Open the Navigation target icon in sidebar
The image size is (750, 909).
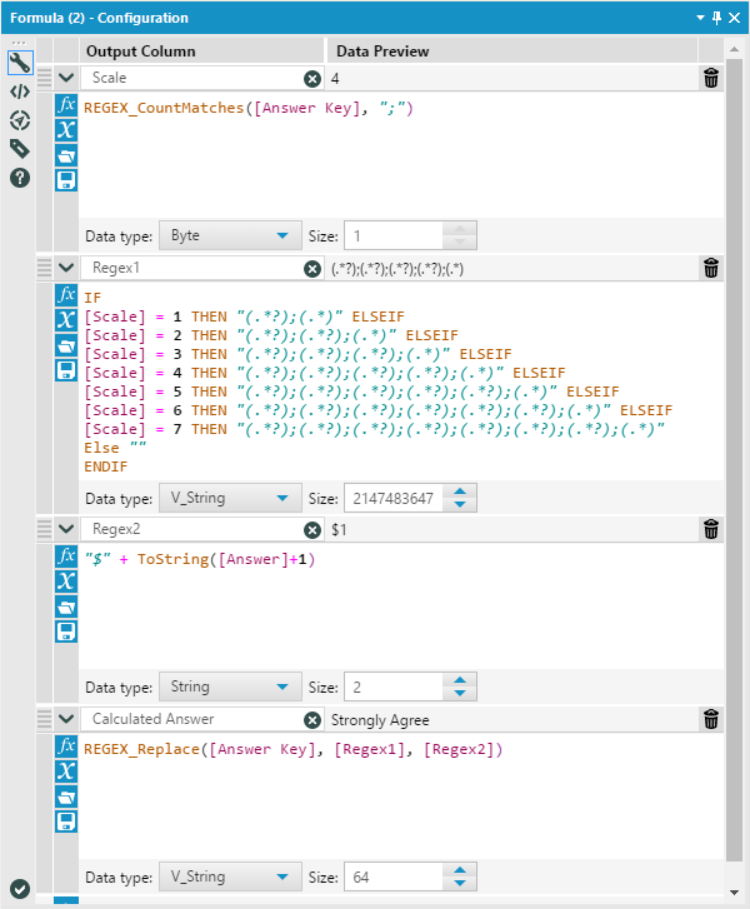(x=19, y=120)
